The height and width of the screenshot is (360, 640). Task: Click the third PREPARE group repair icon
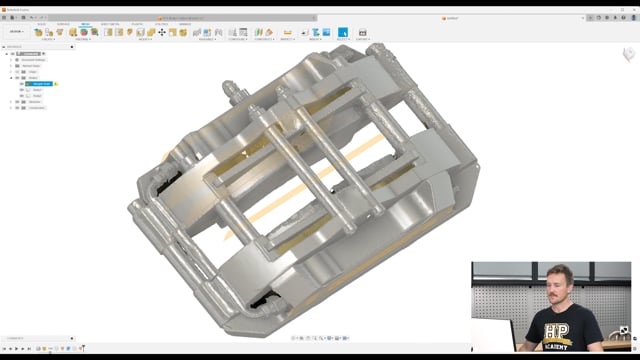(x=94, y=32)
